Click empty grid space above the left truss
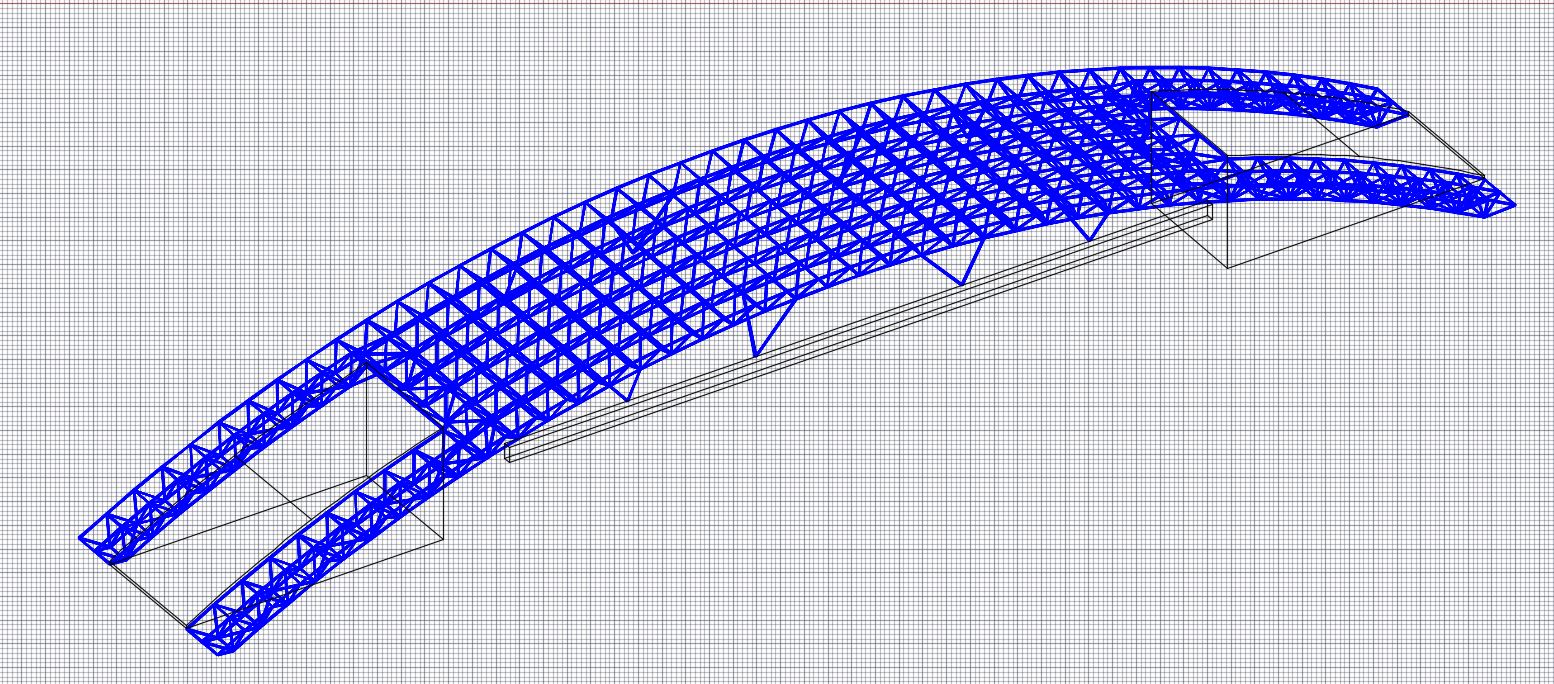1554x684 pixels. point(250,200)
